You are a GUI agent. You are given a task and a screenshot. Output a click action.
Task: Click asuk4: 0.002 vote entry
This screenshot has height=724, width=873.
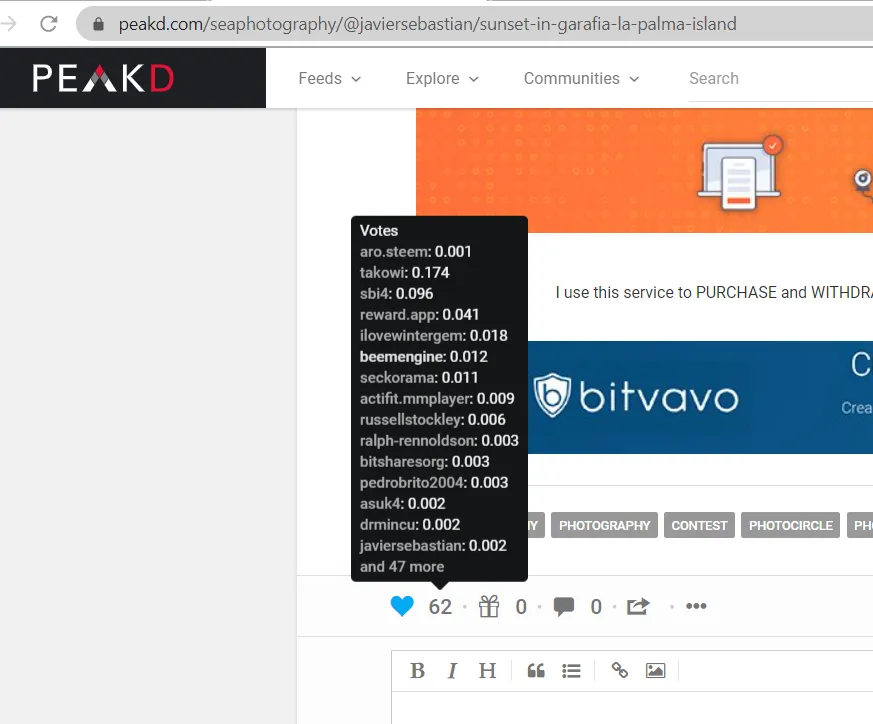tap(403, 503)
